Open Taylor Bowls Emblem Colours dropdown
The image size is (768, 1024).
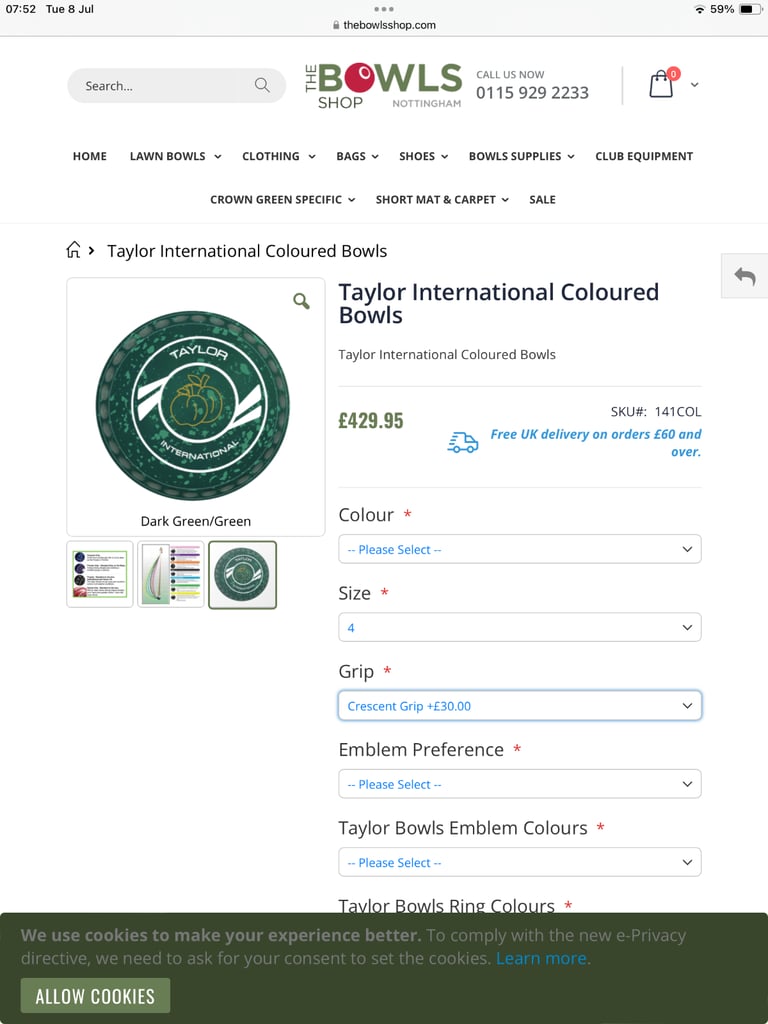coord(520,862)
